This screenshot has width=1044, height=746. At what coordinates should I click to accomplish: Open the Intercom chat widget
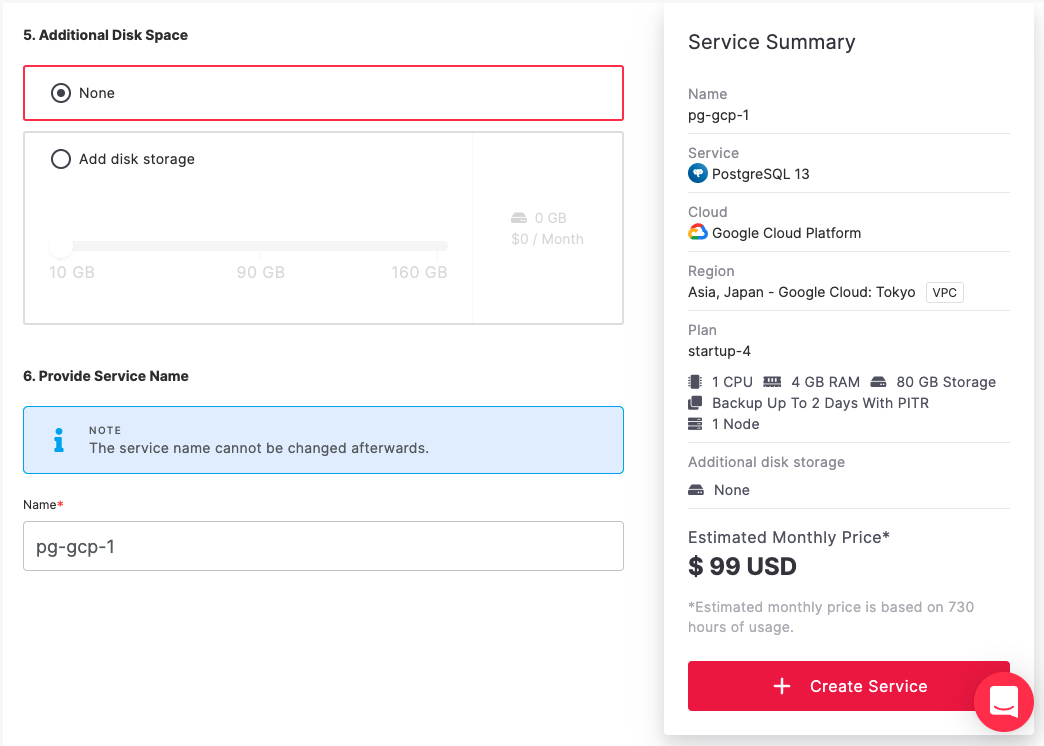[1004, 703]
